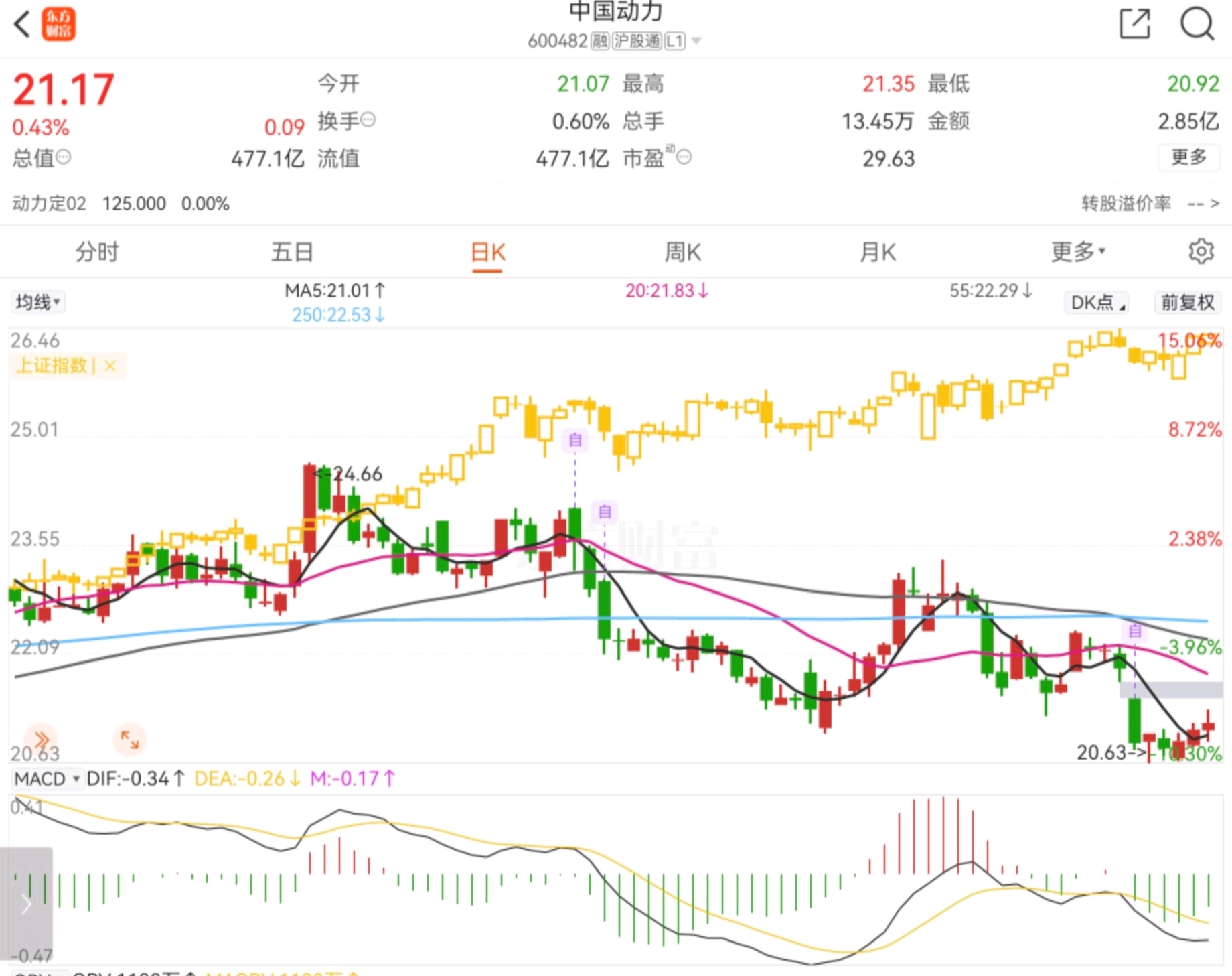Expand the stock code 600482 dropdown arrow
This screenshot has height=976, width=1232.
696,42
